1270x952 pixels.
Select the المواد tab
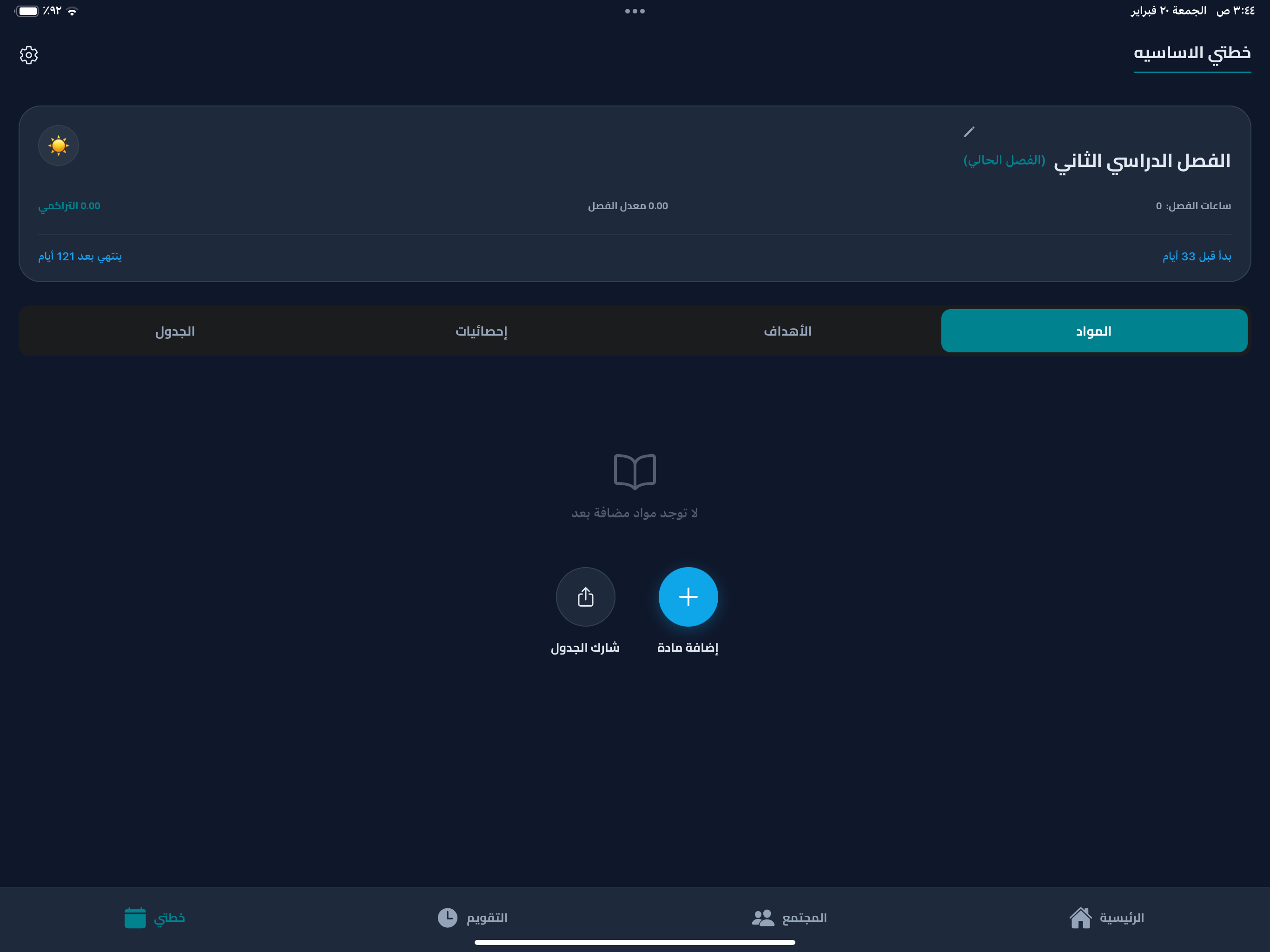pyautogui.click(x=1094, y=331)
